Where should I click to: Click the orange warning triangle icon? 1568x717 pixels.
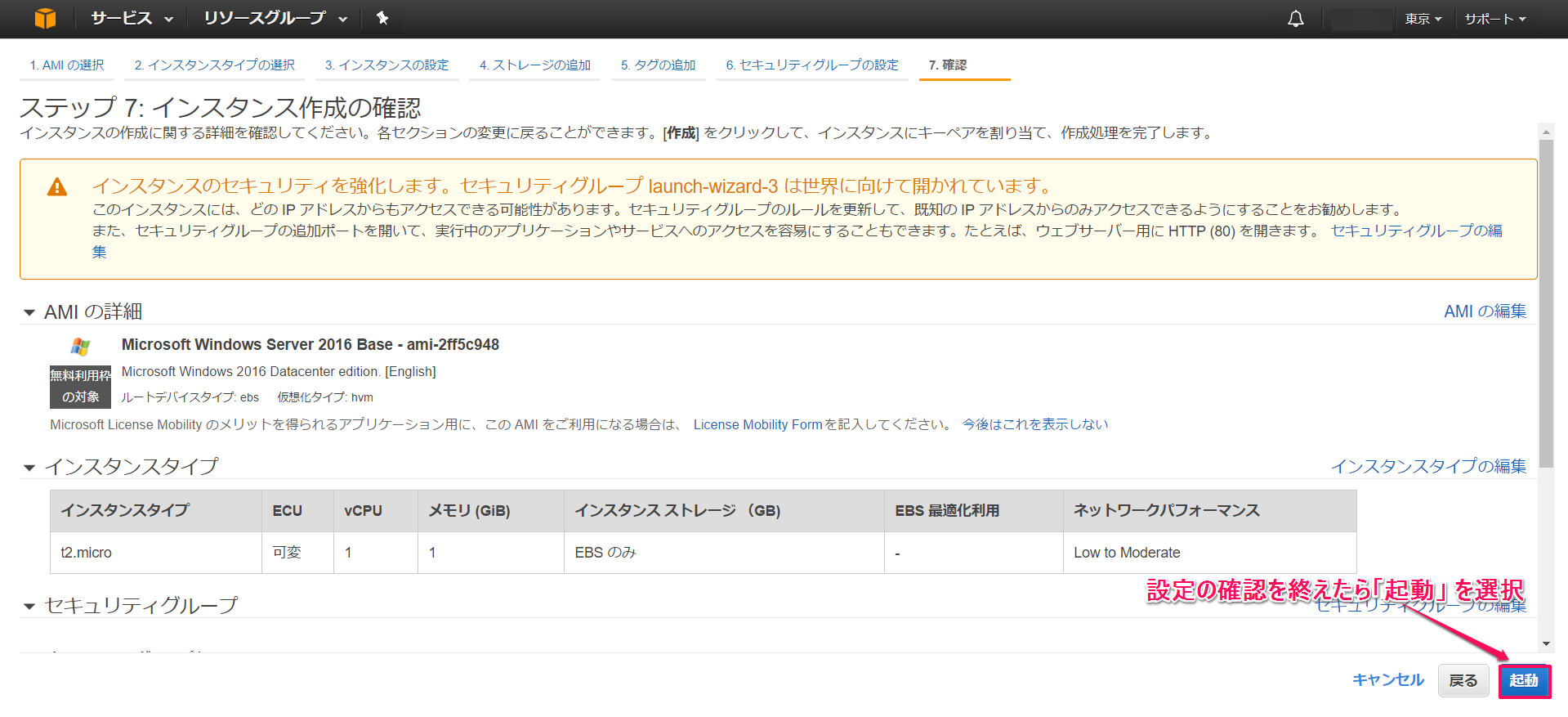[57, 187]
